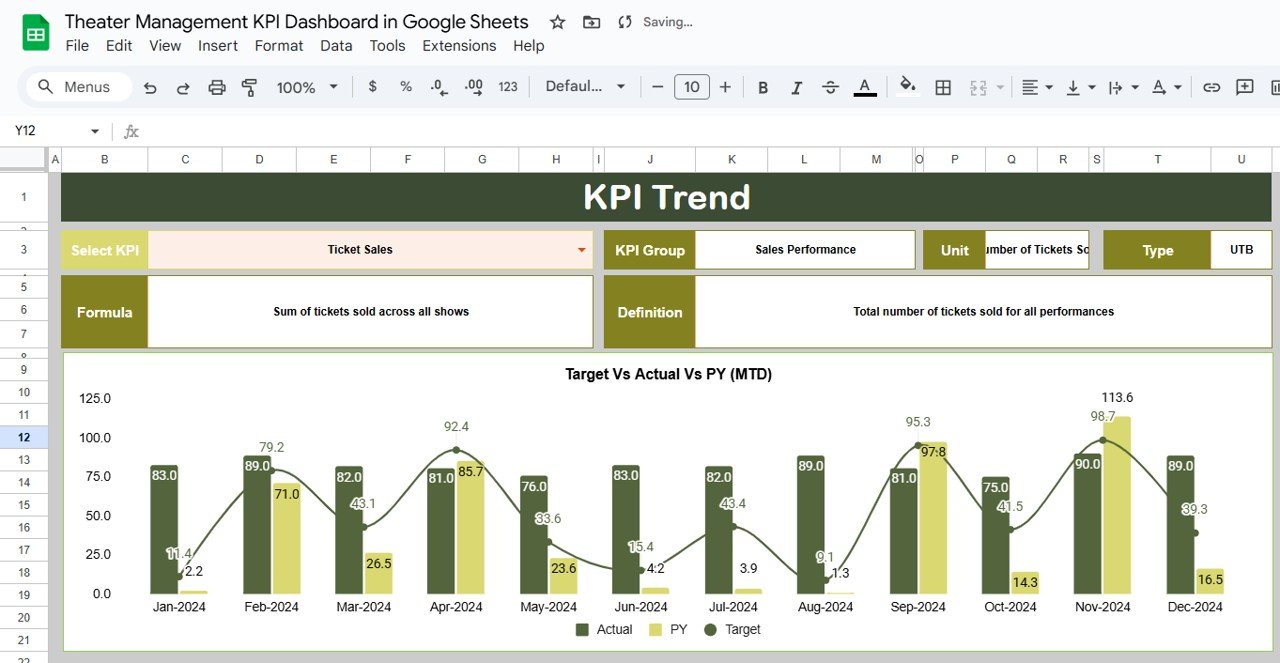Insert link via chain icon
The width and height of the screenshot is (1280, 663).
point(1211,88)
